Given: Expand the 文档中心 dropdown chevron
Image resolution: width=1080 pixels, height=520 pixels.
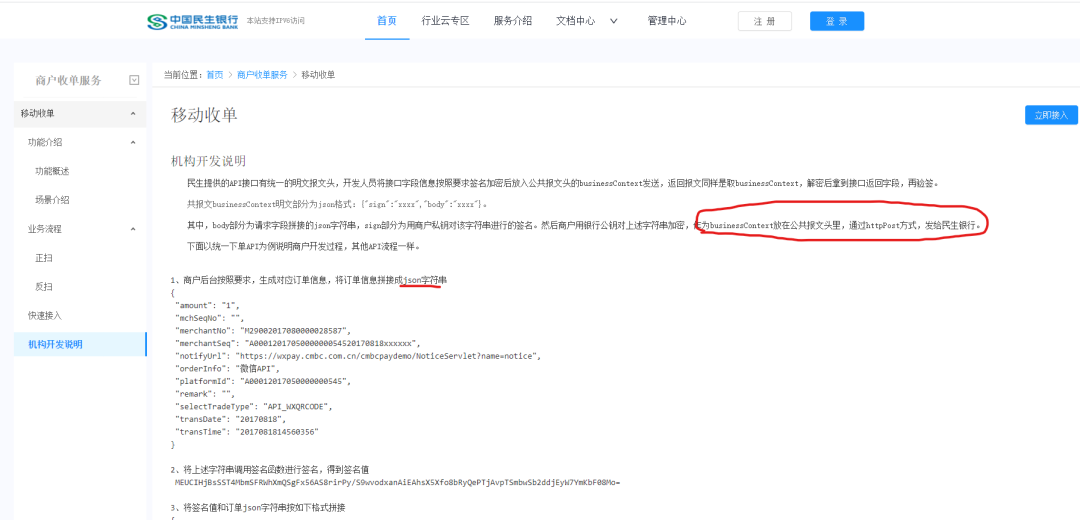Looking at the screenshot, I should click(614, 21).
